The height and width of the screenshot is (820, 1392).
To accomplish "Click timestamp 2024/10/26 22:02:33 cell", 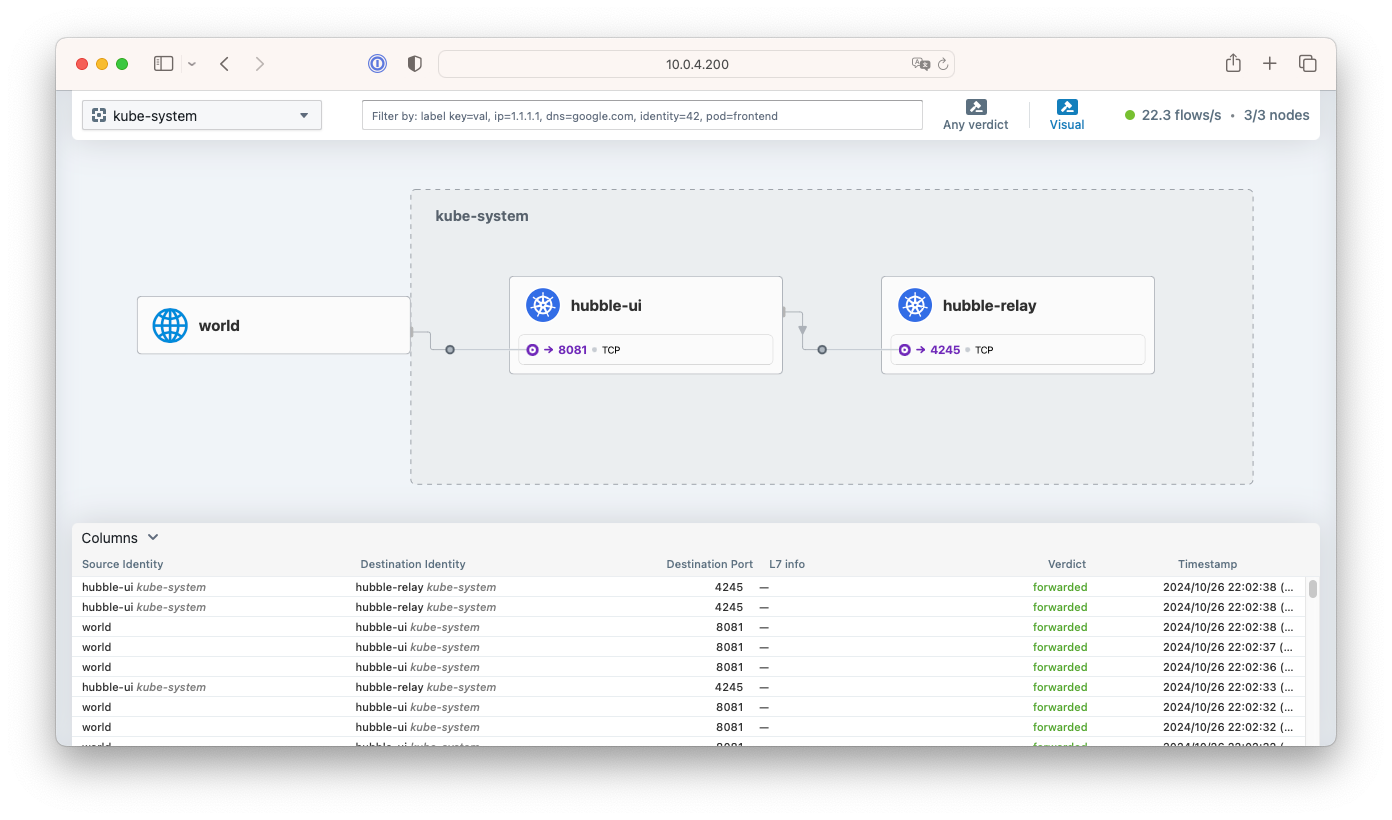I will (1228, 687).
